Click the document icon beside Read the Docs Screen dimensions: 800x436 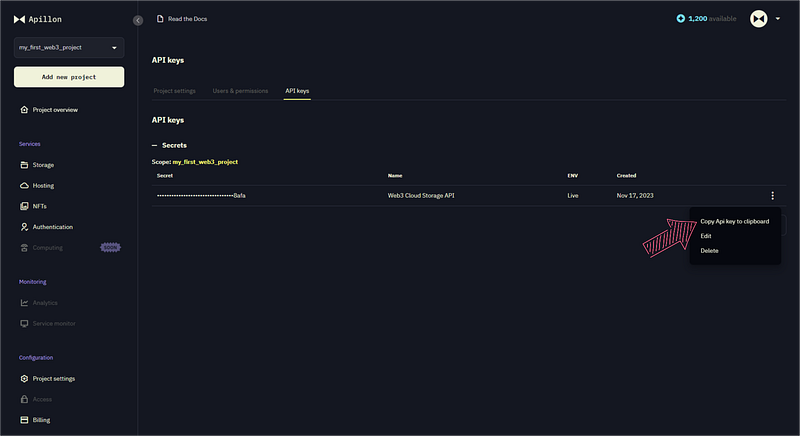click(160, 19)
